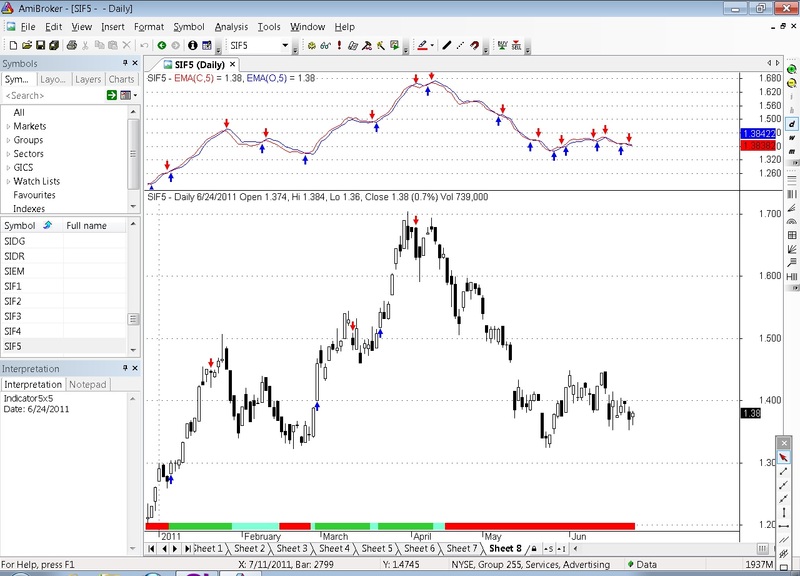This screenshot has width=800, height=576.
Task: Expand the Markets tree node
Action: click(8, 127)
